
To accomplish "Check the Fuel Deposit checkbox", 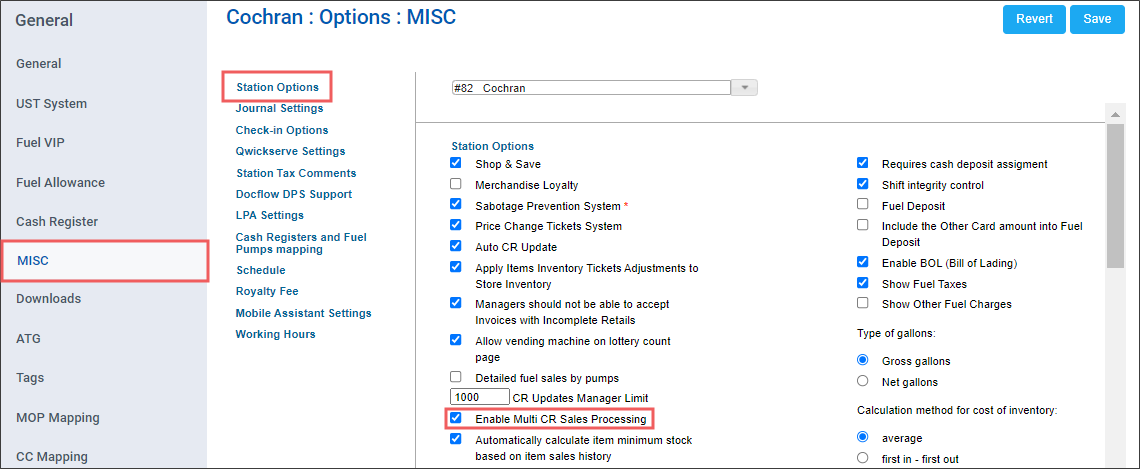I will click(x=863, y=205).
